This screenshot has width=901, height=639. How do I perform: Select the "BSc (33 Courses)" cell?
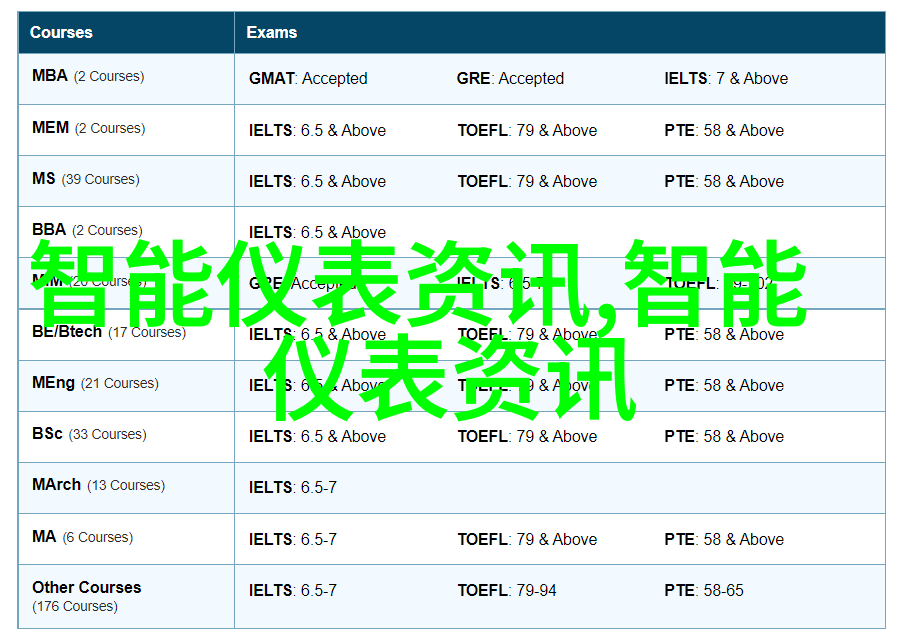[x=126, y=437]
